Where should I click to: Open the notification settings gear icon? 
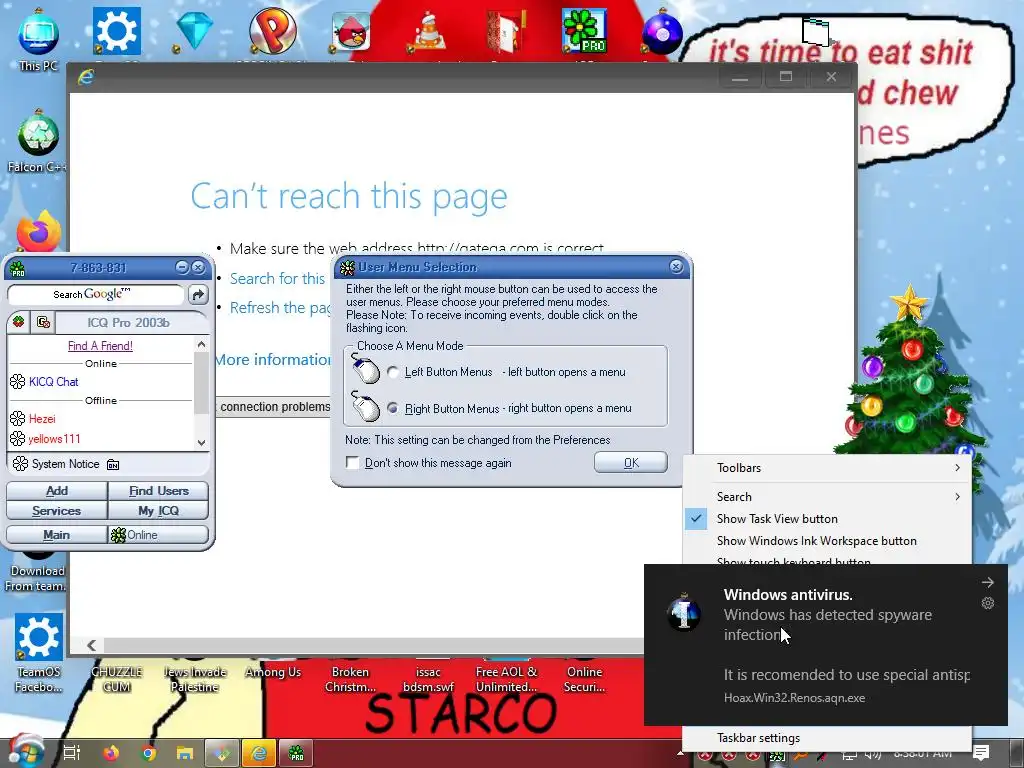click(987, 603)
